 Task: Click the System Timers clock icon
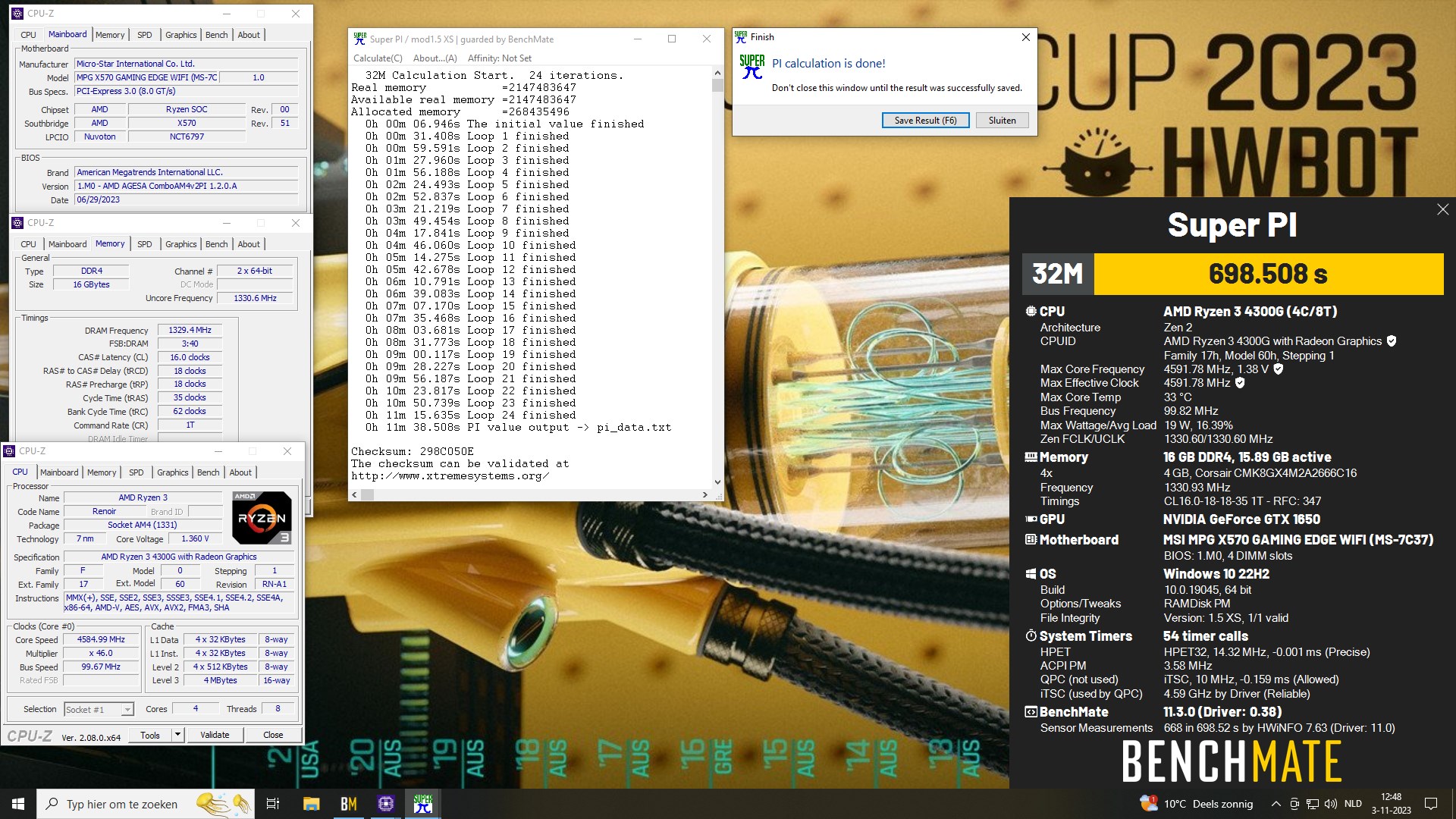(x=1031, y=636)
